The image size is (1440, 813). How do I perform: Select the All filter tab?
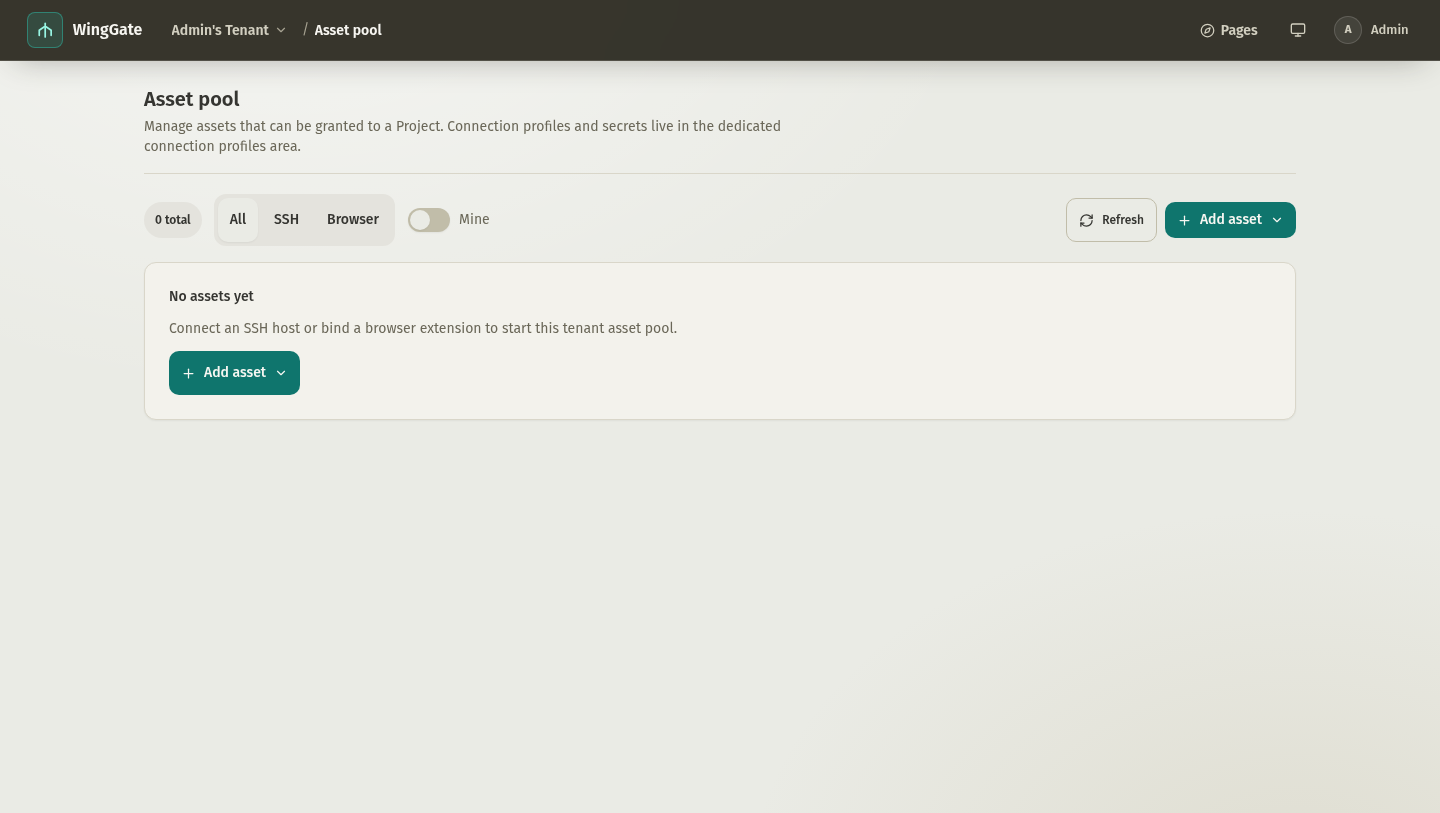pyautogui.click(x=238, y=219)
